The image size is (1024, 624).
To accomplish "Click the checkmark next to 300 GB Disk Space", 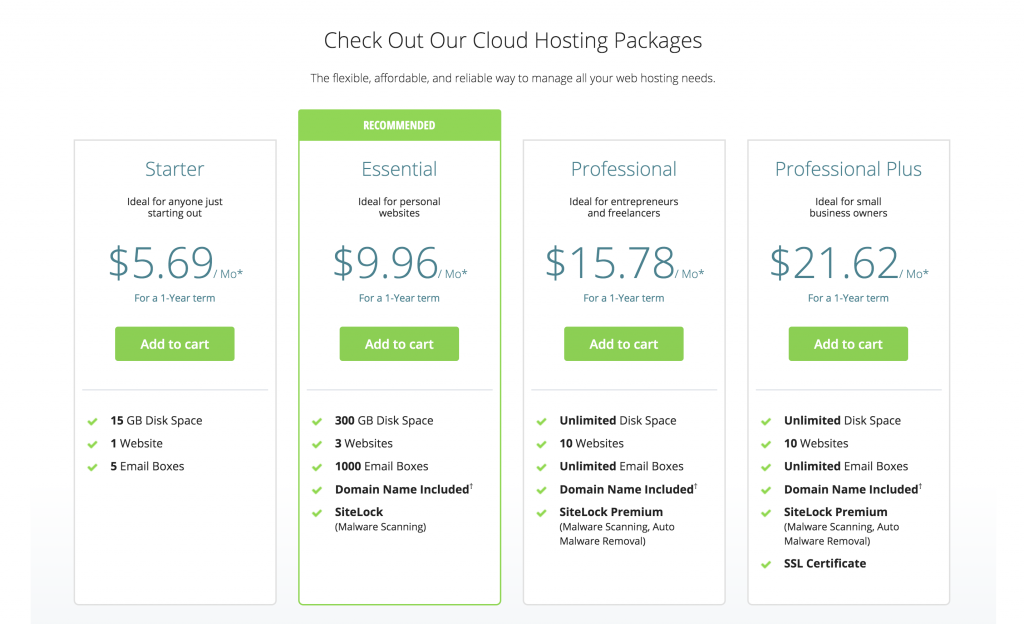I will pos(317,422).
